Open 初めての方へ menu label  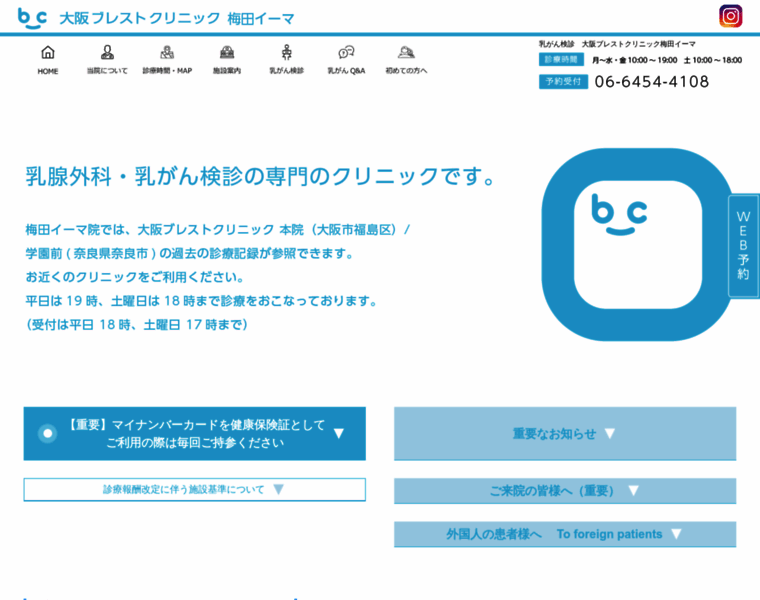point(406,71)
